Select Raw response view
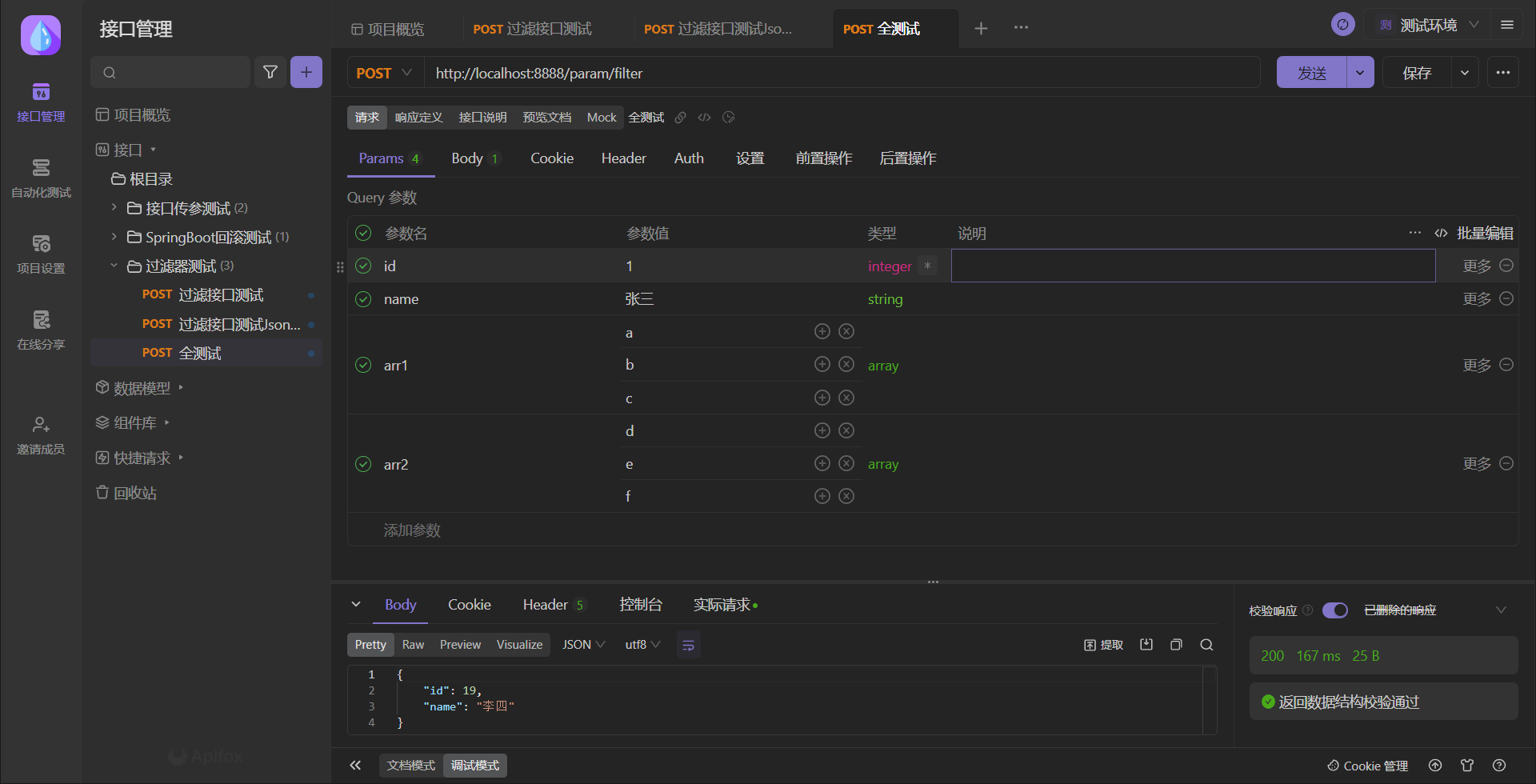 click(x=413, y=645)
